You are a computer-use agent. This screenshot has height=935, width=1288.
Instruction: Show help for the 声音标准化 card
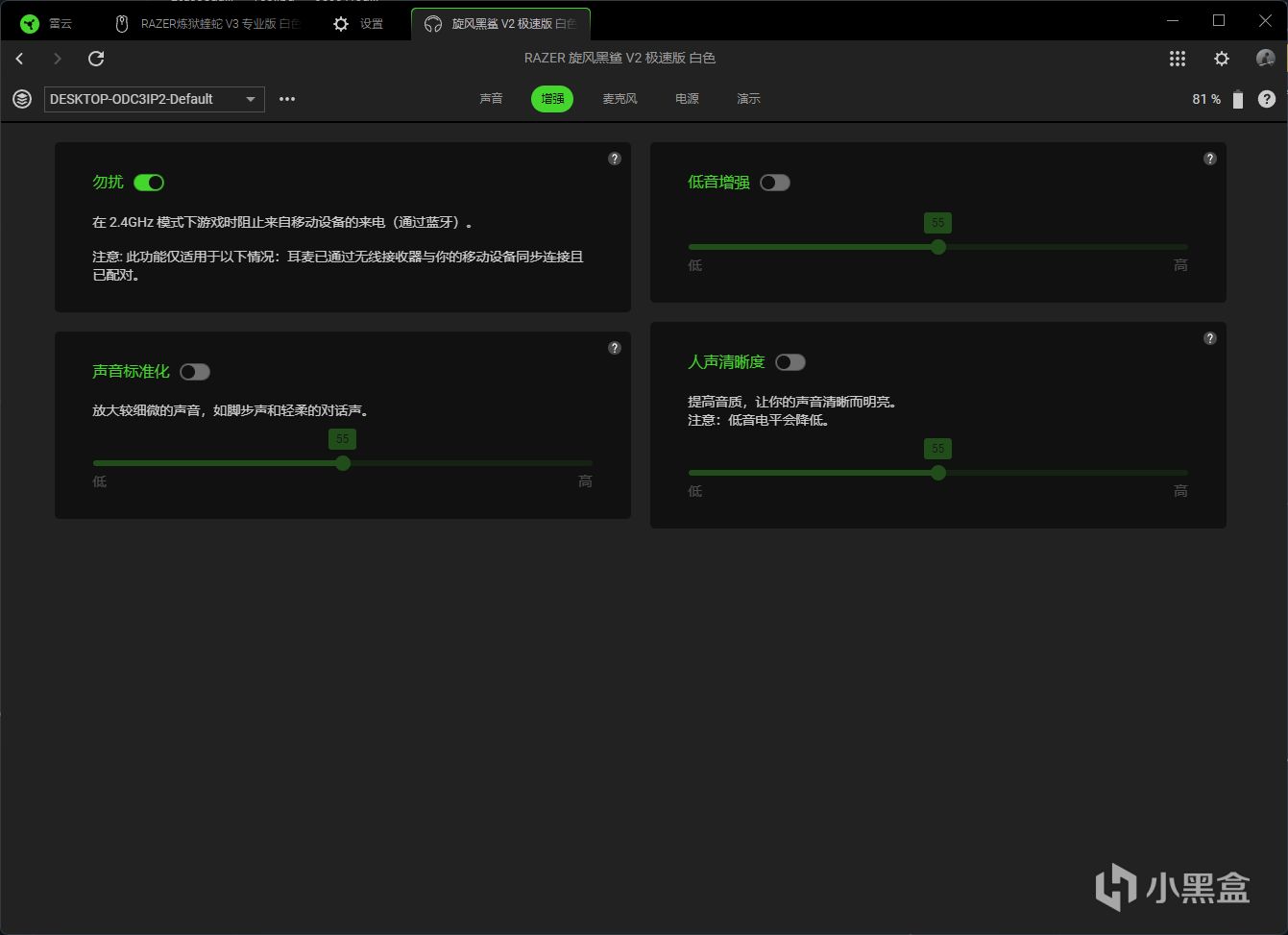pyautogui.click(x=615, y=348)
